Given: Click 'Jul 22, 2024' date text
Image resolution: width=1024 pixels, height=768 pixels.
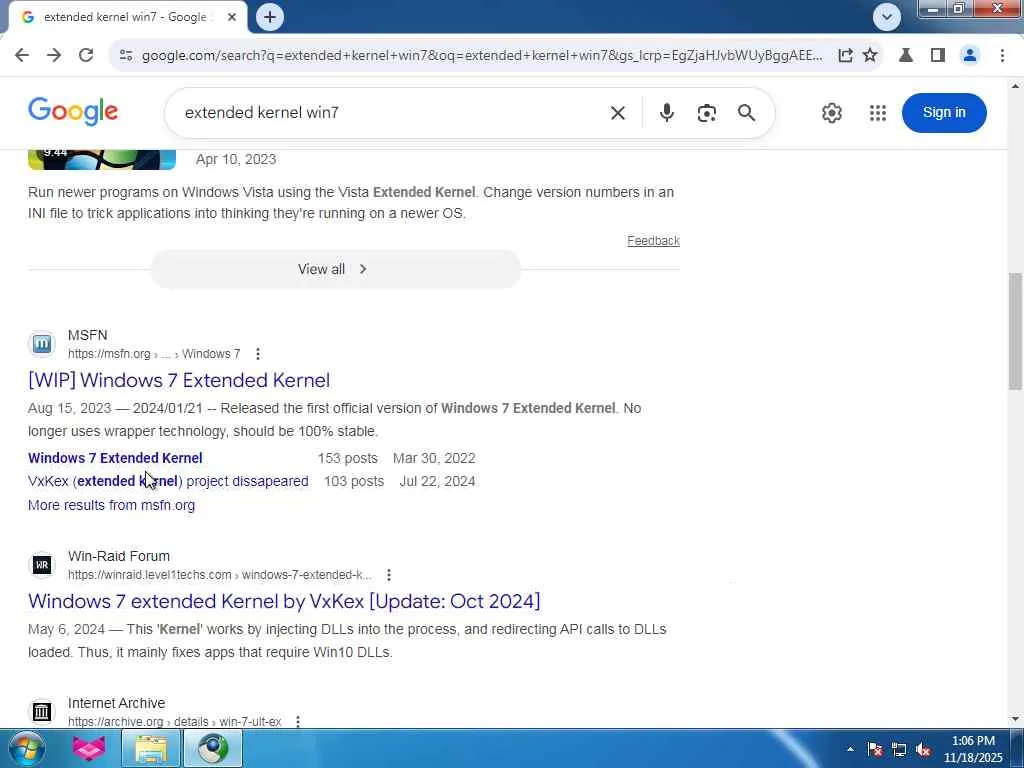Looking at the screenshot, I should click(437, 481).
